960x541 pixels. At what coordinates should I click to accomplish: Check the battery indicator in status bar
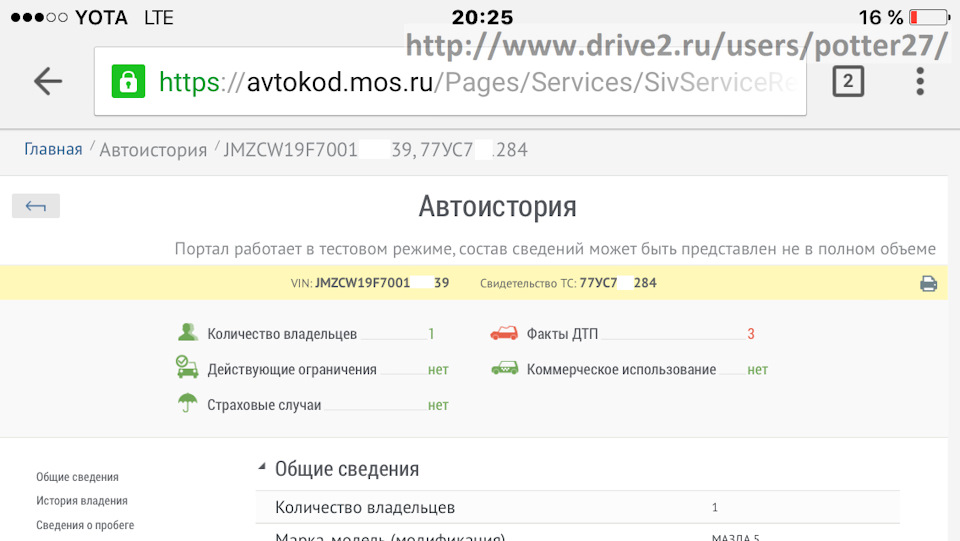coord(929,17)
